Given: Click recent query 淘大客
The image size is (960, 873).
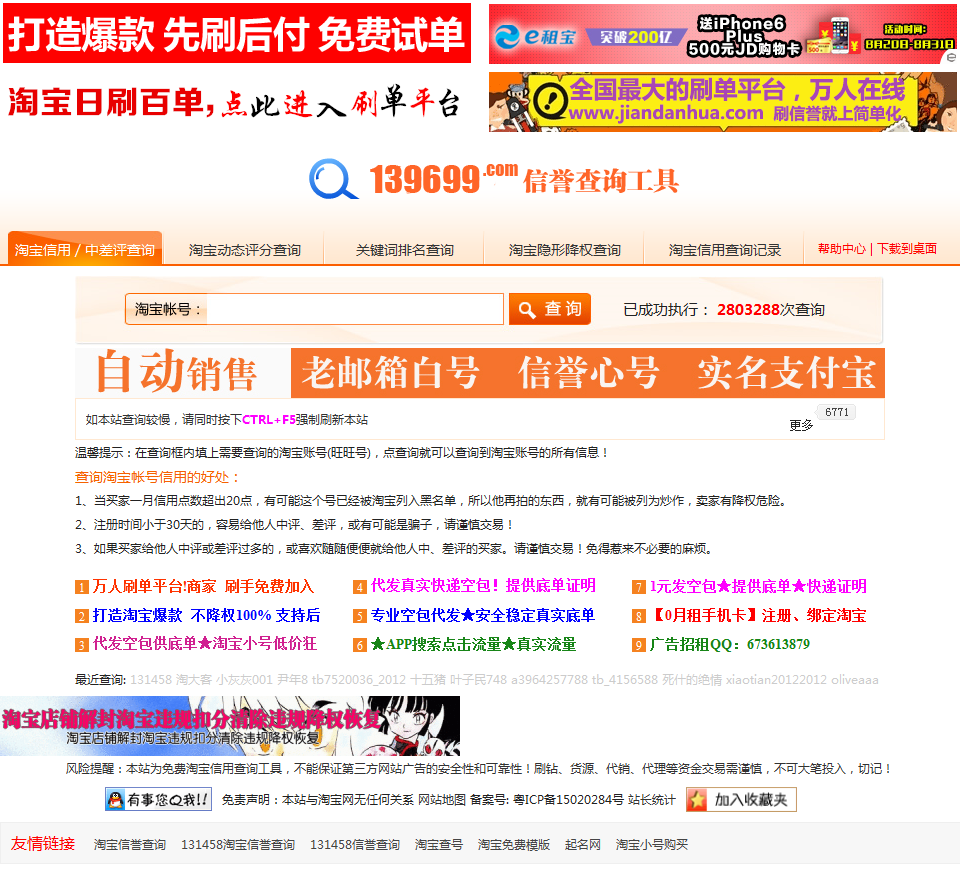Looking at the screenshot, I should [x=193, y=680].
